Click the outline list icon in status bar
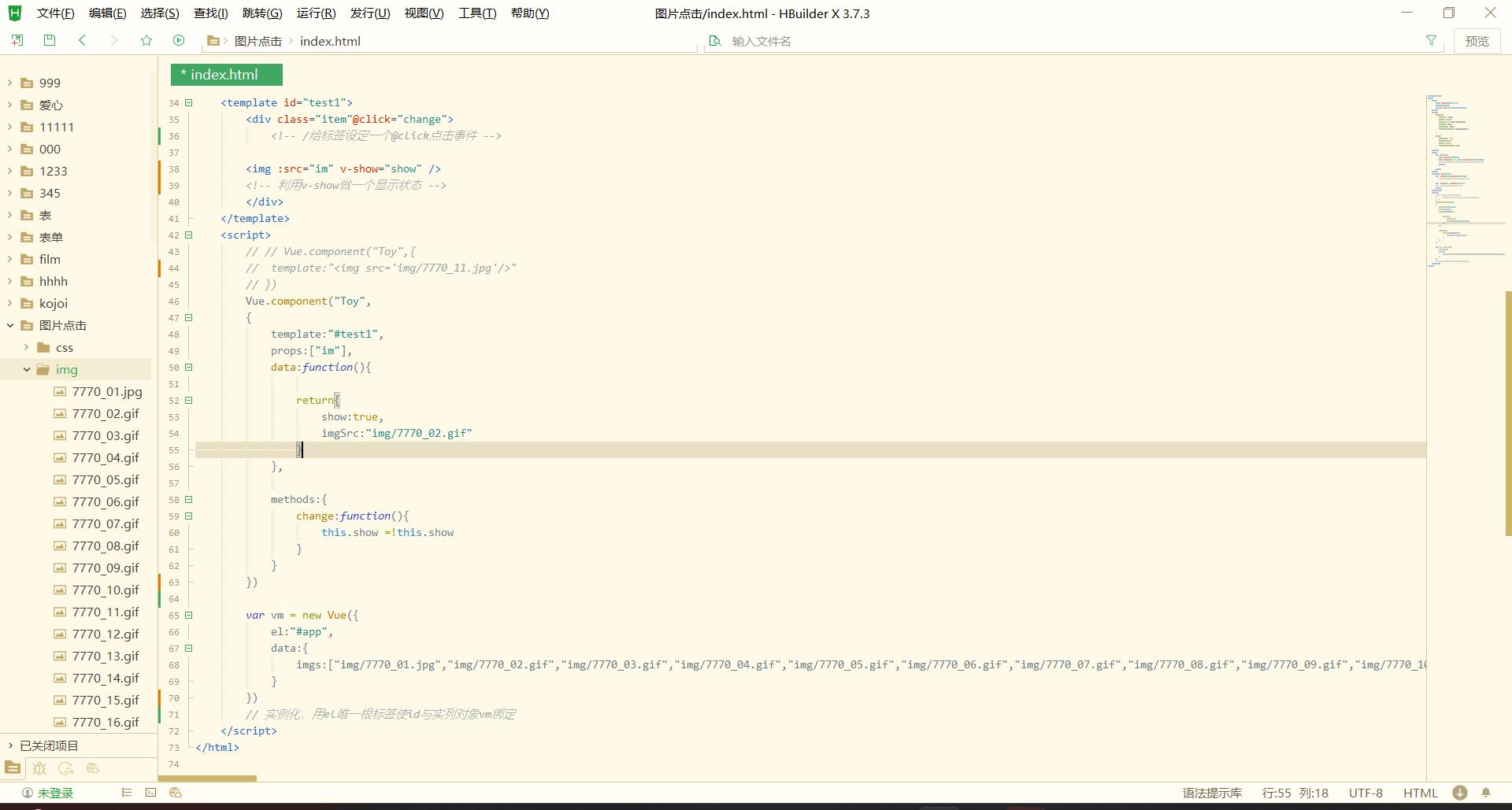 point(126,793)
